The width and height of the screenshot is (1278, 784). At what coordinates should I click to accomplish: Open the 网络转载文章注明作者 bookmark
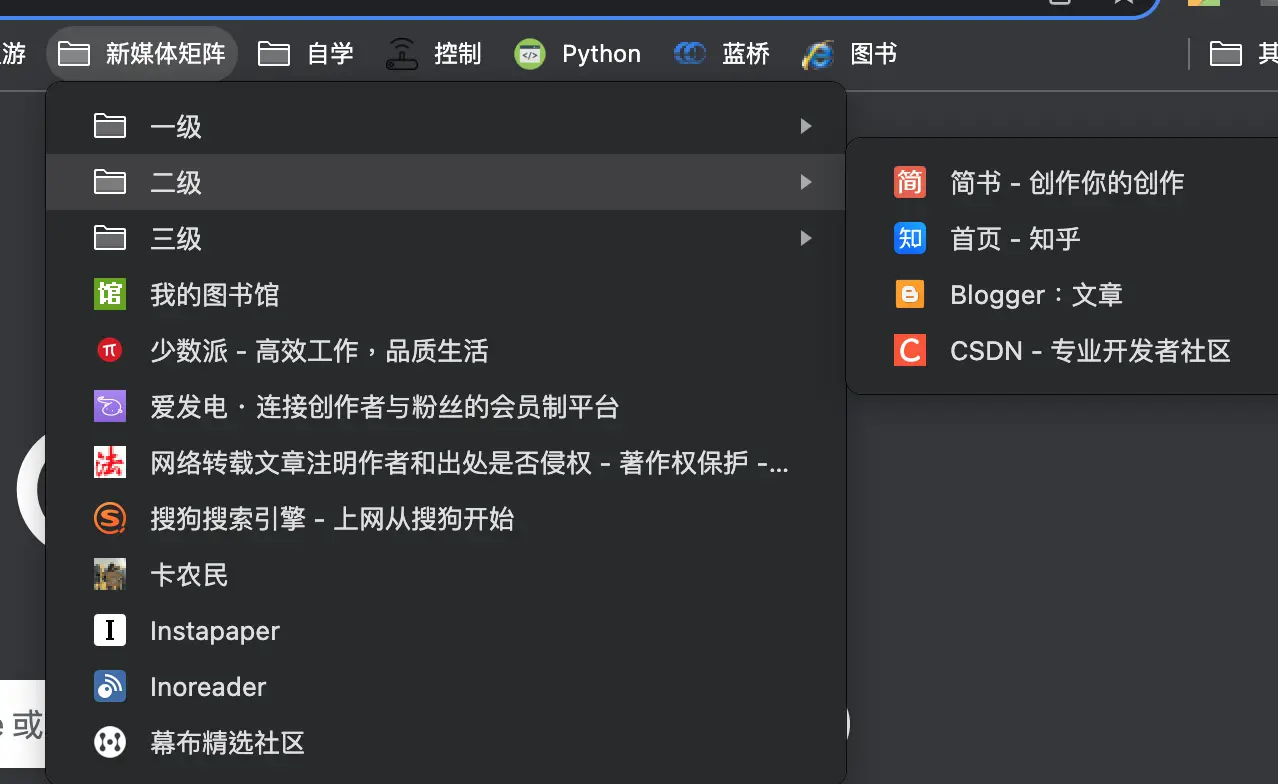468,462
